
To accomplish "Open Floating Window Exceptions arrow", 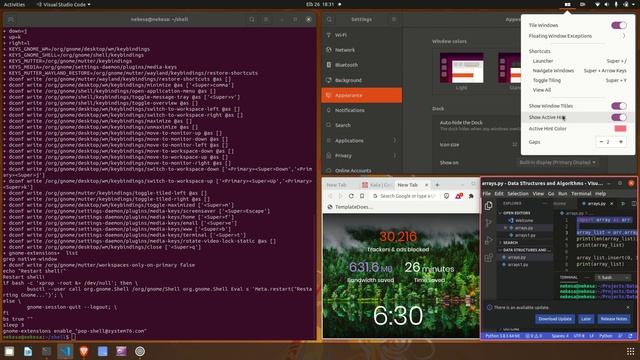I will 624,36.
